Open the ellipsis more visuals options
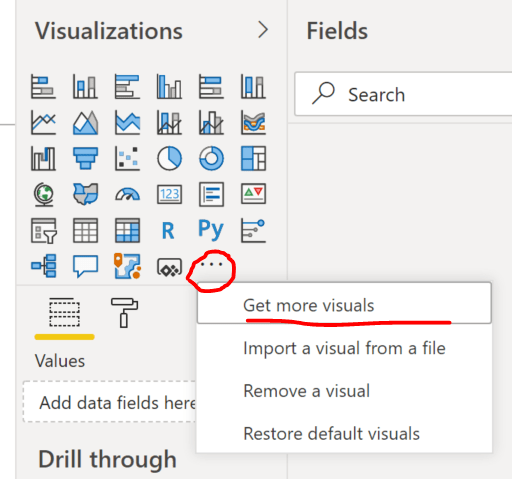 point(211,265)
